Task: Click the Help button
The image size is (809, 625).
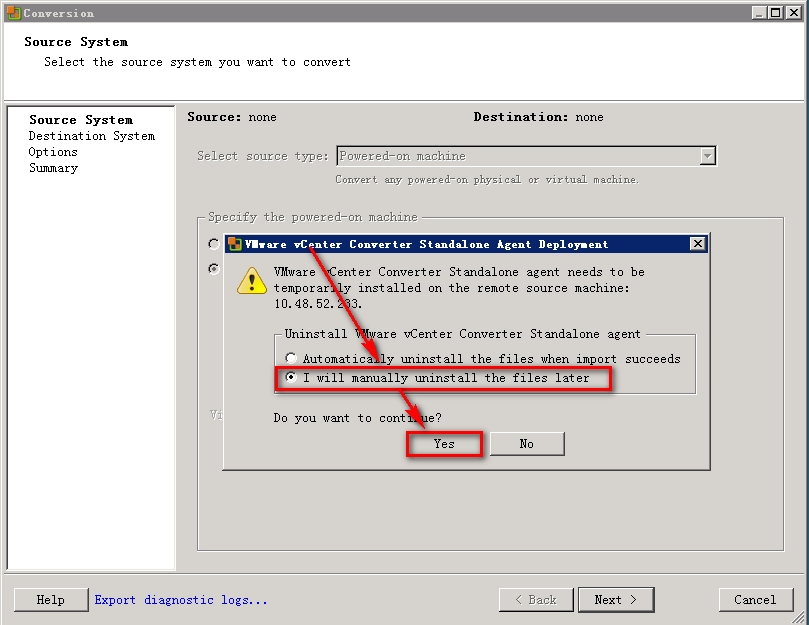Action: [51, 600]
